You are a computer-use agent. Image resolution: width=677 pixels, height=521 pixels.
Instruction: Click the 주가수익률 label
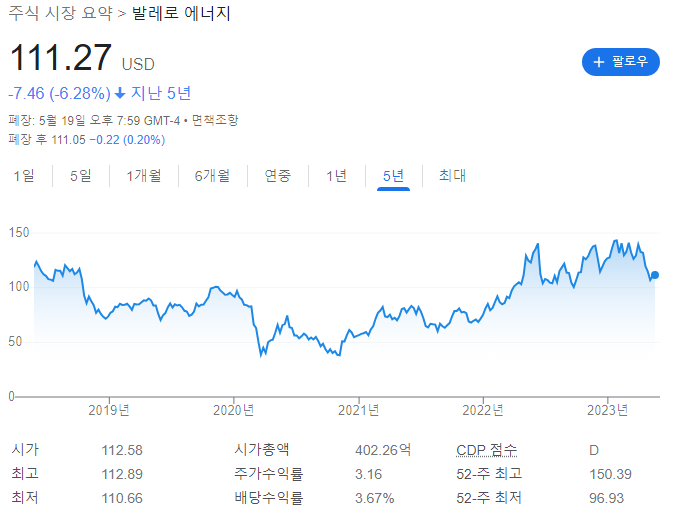[x=269, y=474]
